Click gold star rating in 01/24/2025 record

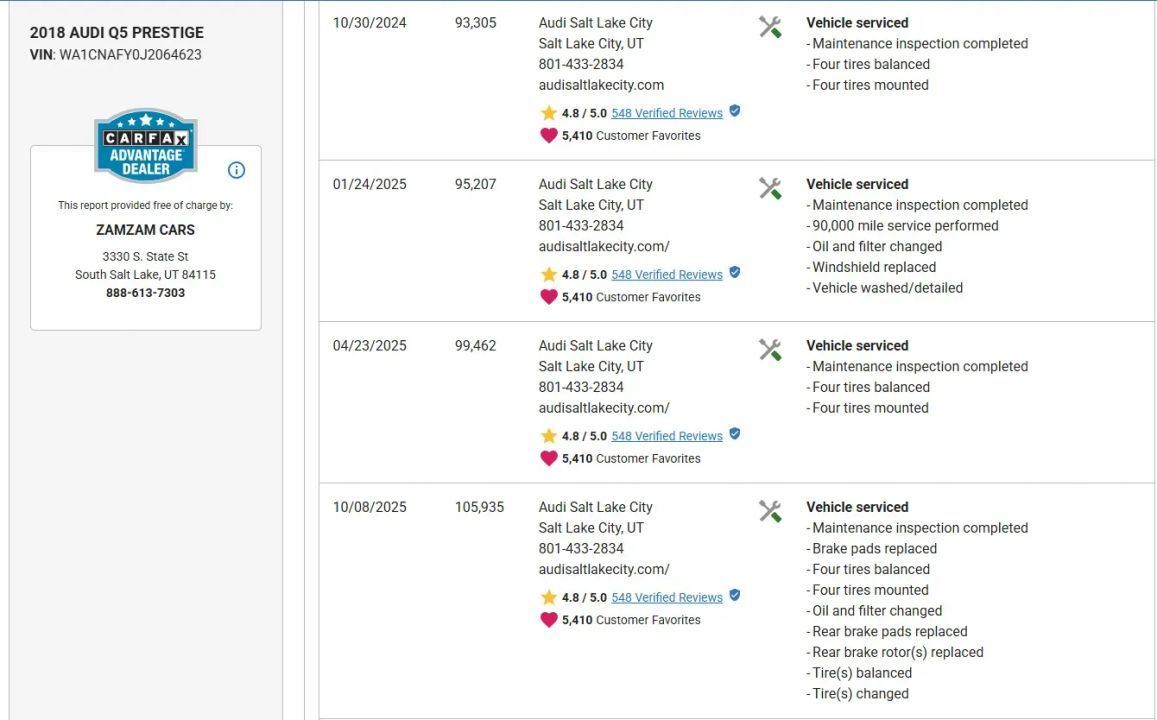[548, 274]
